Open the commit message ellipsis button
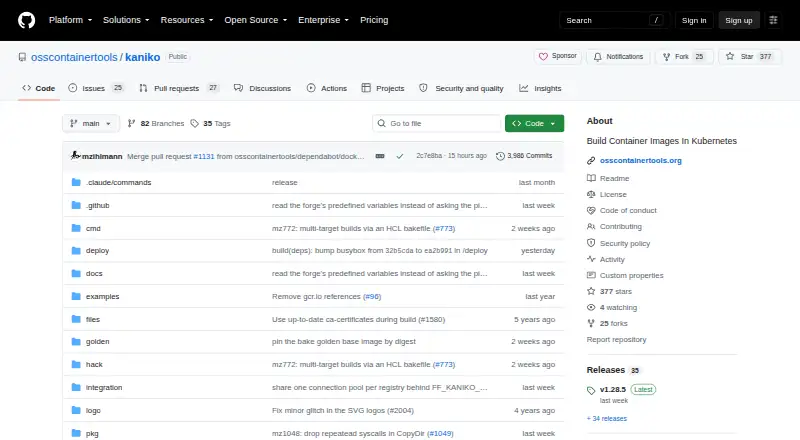Image resolution: width=800 pixels, height=440 pixels. pos(380,156)
